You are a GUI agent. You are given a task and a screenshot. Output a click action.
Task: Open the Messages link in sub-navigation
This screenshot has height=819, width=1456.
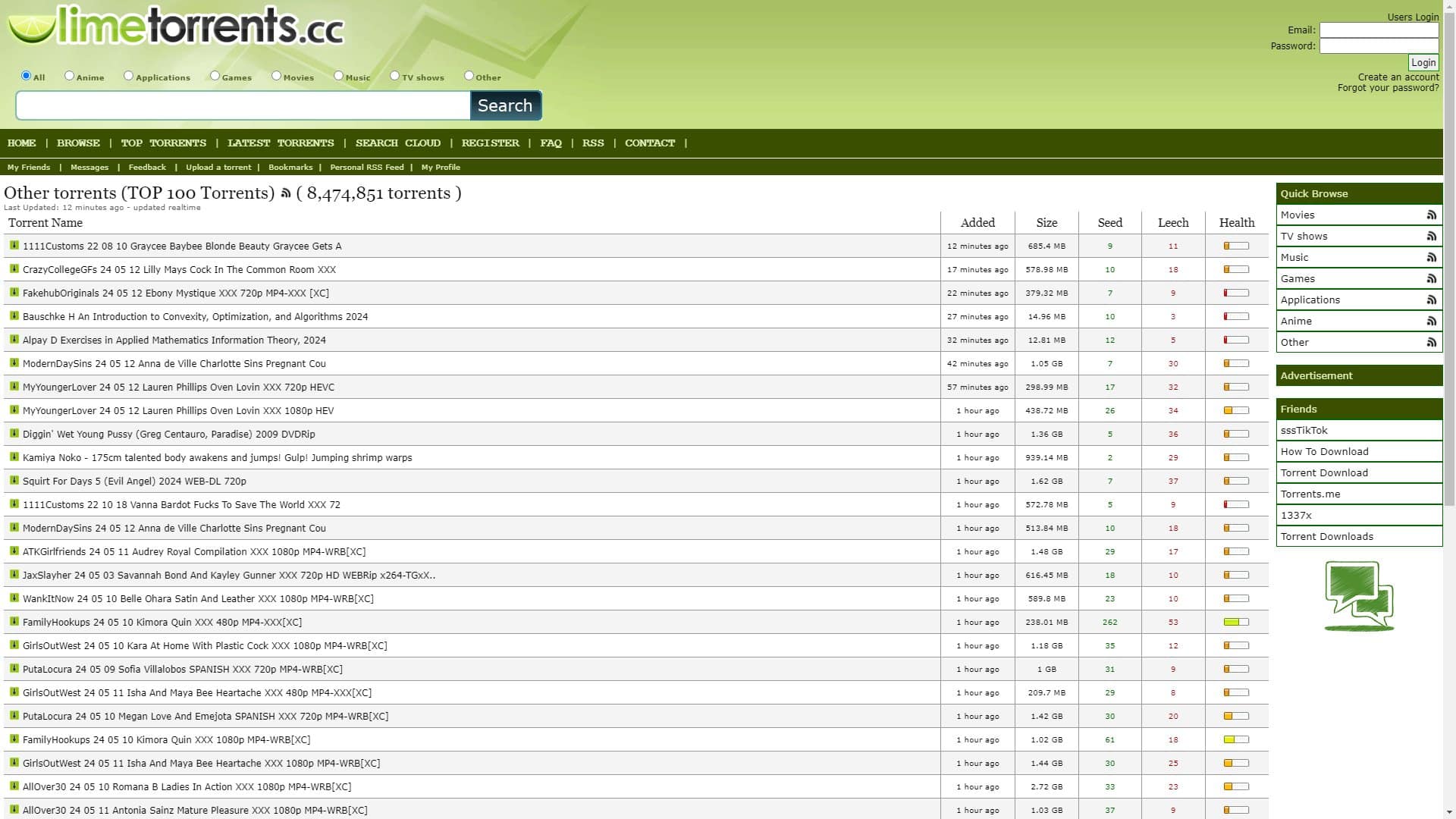tap(89, 168)
